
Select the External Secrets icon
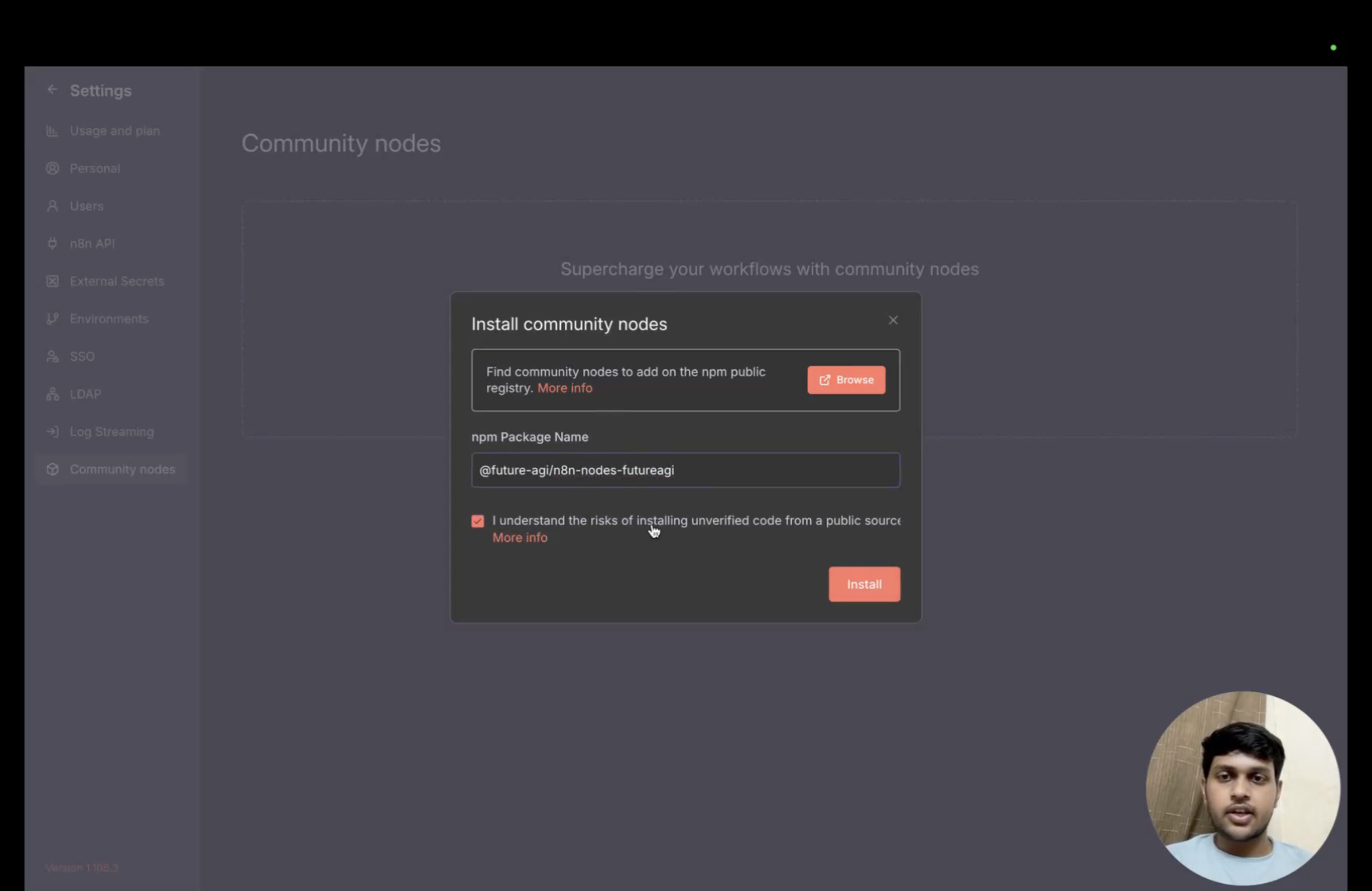point(53,281)
